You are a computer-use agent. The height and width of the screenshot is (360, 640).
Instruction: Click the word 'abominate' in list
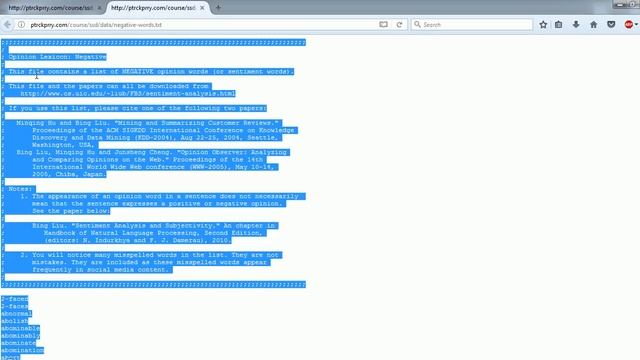coord(18,343)
